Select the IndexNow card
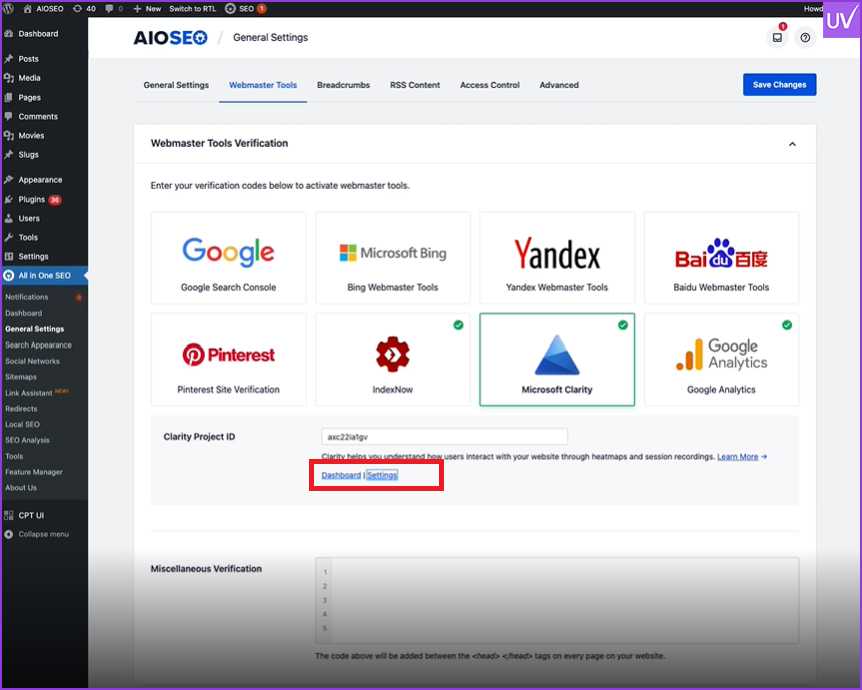 tap(393, 360)
